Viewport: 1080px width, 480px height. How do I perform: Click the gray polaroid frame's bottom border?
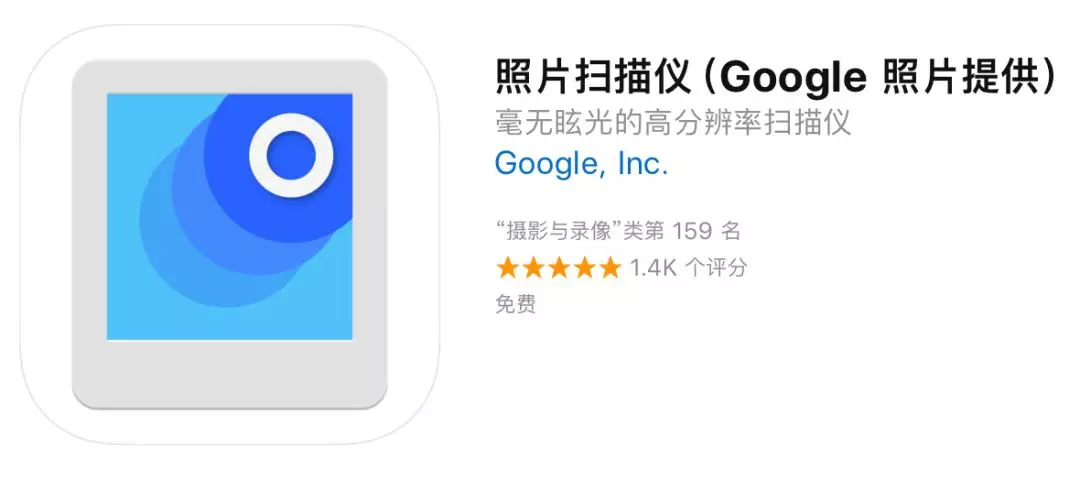click(x=229, y=373)
